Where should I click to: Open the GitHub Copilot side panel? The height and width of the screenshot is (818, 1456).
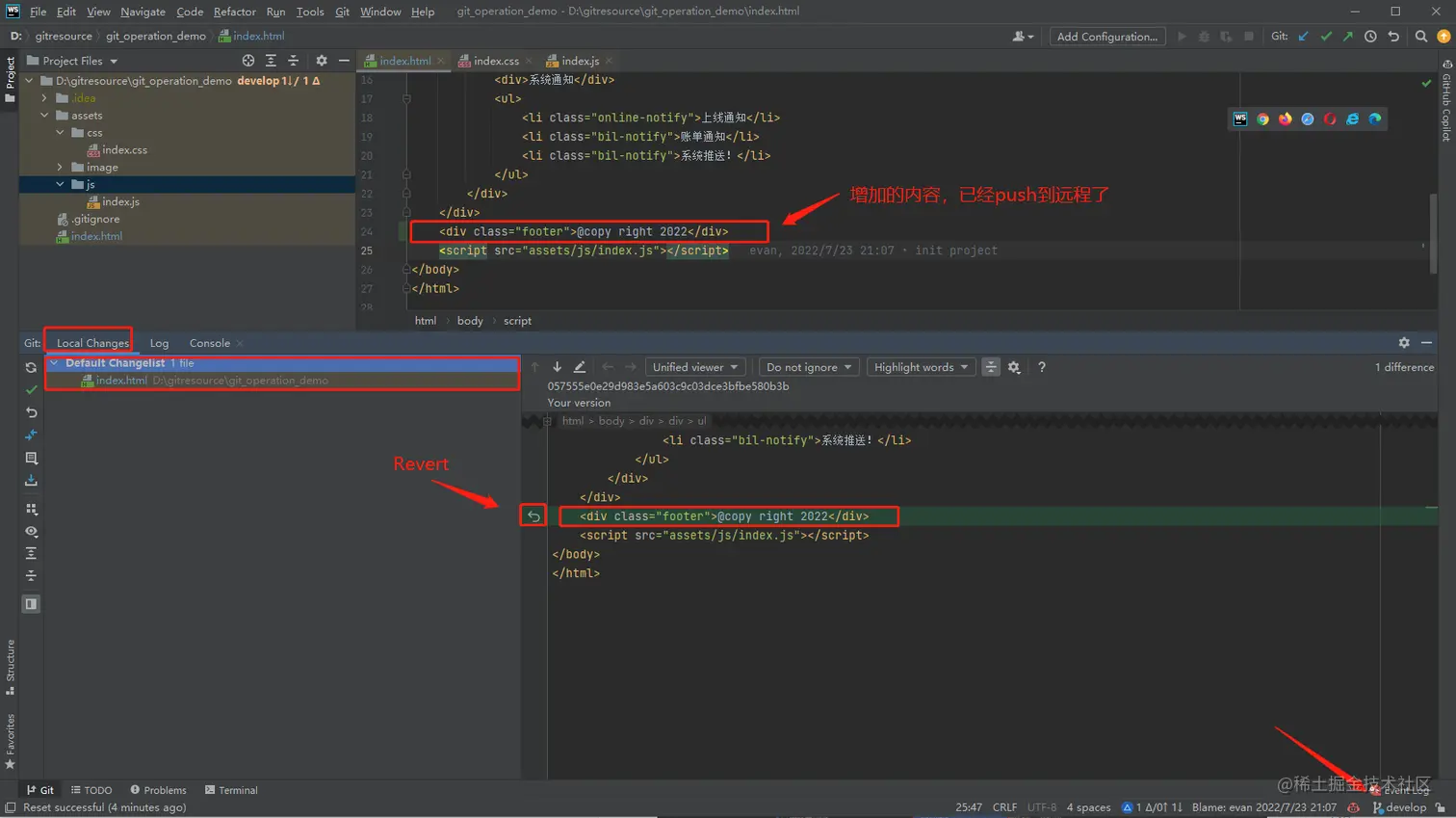point(1446,101)
